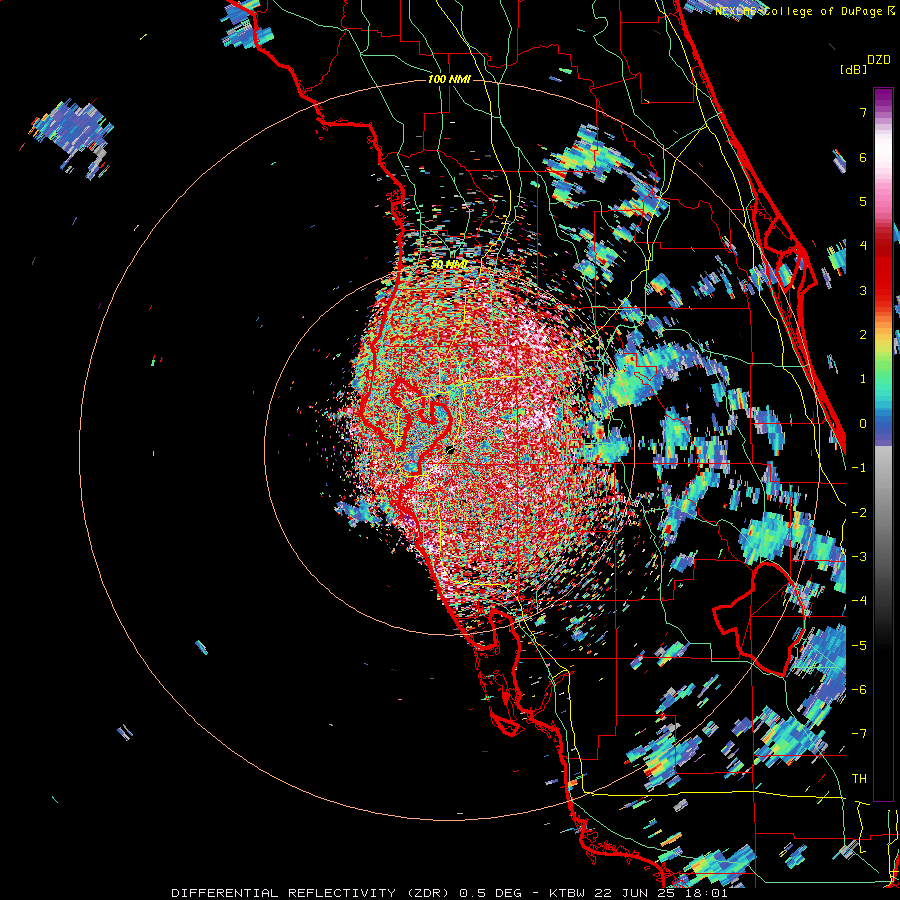Click the KTBW 22 JUN 25 18:01 timestamp
Image resolution: width=900 pixels, height=900 pixels.
638,893
